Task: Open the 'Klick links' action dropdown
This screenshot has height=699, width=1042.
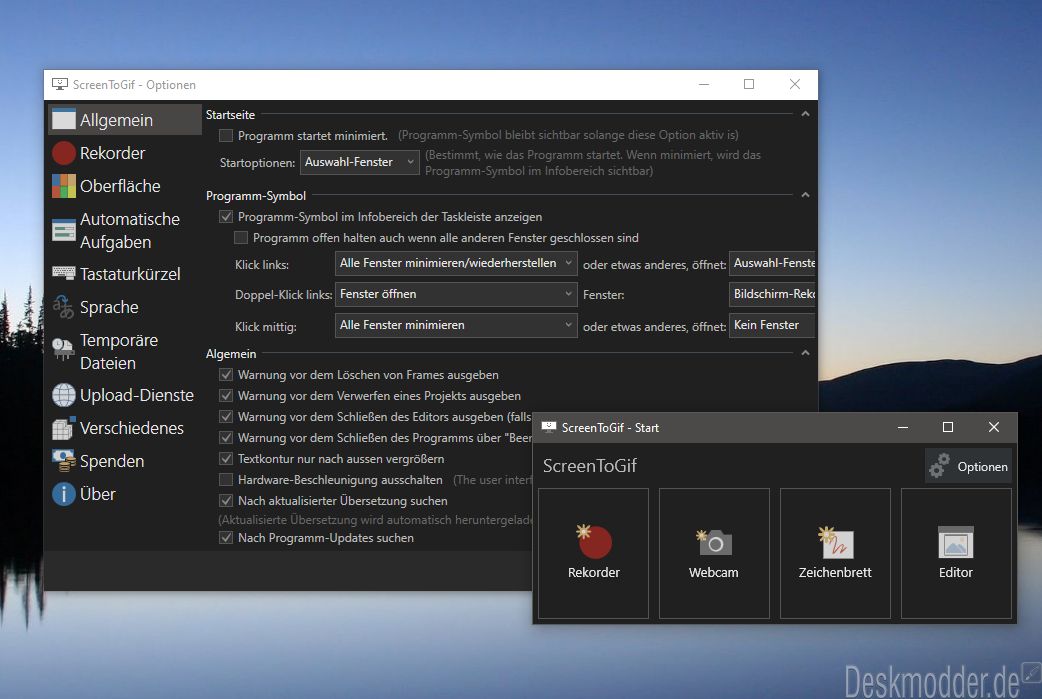Action: (x=456, y=264)
